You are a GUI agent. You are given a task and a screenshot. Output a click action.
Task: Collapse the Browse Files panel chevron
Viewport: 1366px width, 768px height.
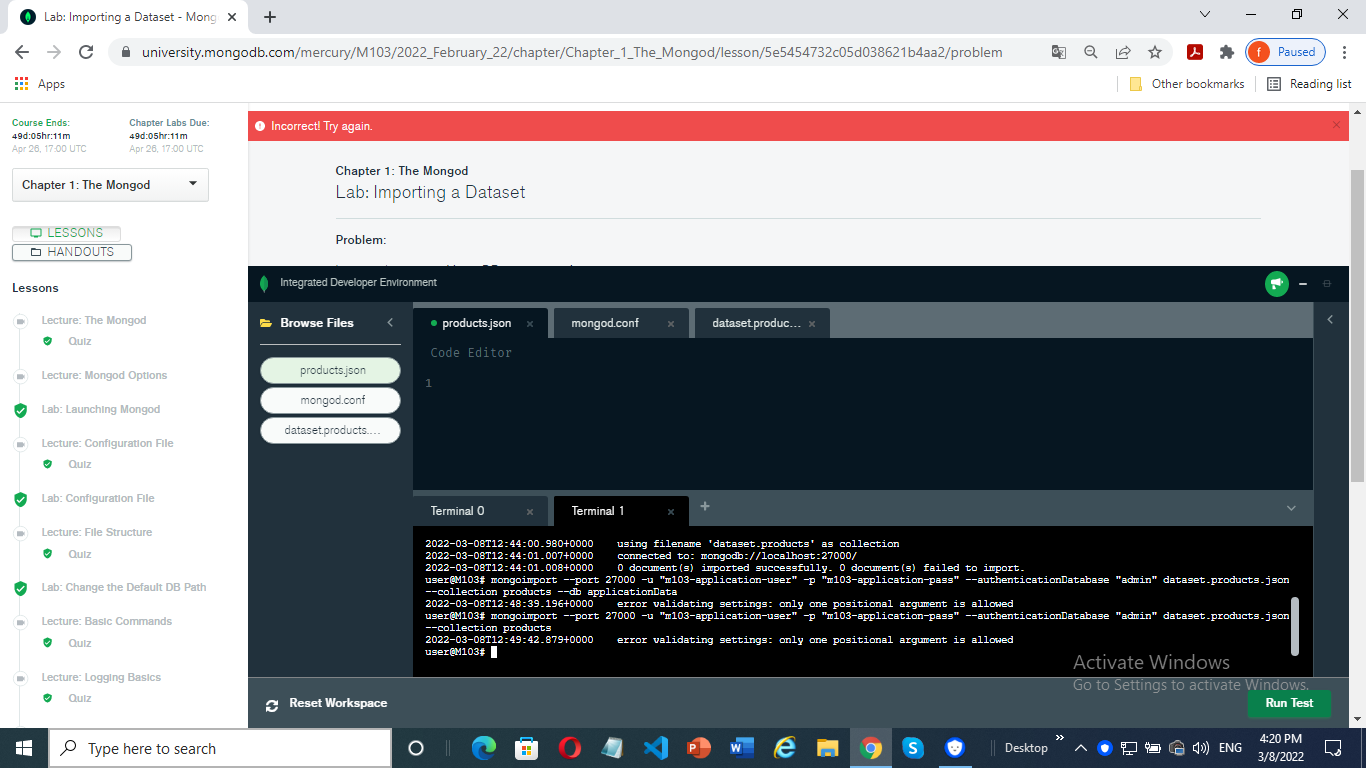(390, 323)
